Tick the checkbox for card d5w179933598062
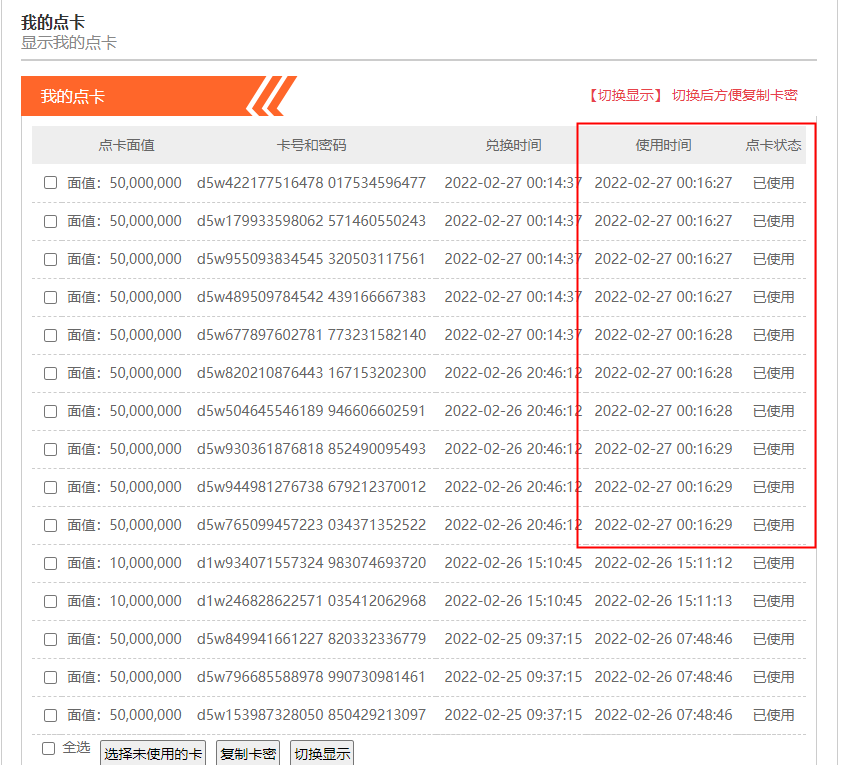 click(x=51, y=221)
